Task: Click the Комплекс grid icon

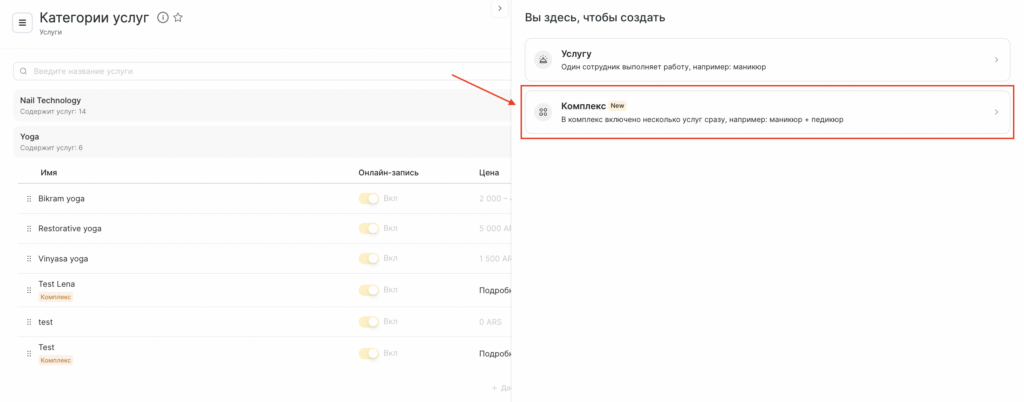Action: coord(543,112)
